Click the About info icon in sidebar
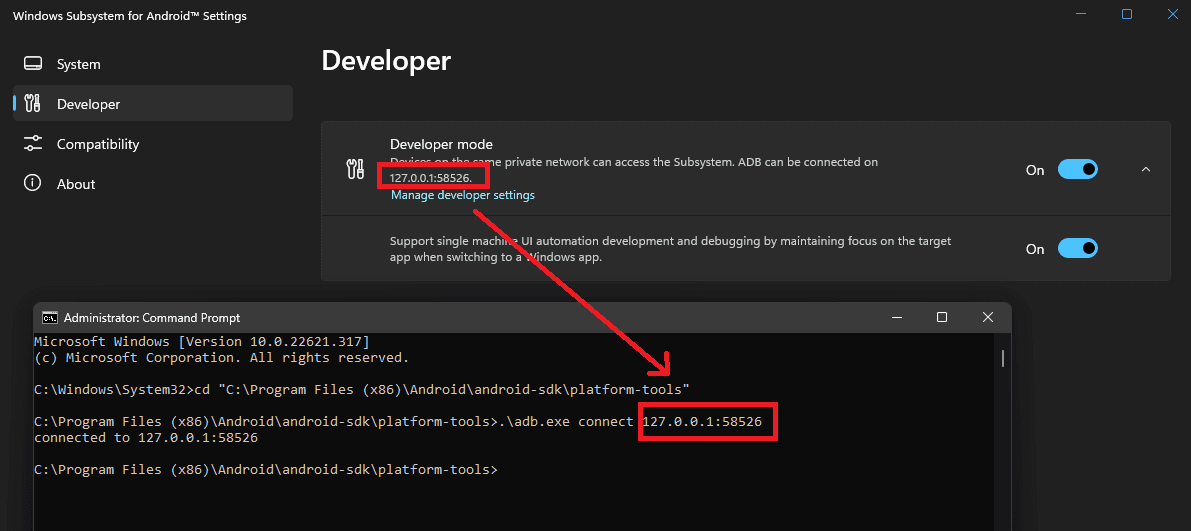 pos(32,184)
